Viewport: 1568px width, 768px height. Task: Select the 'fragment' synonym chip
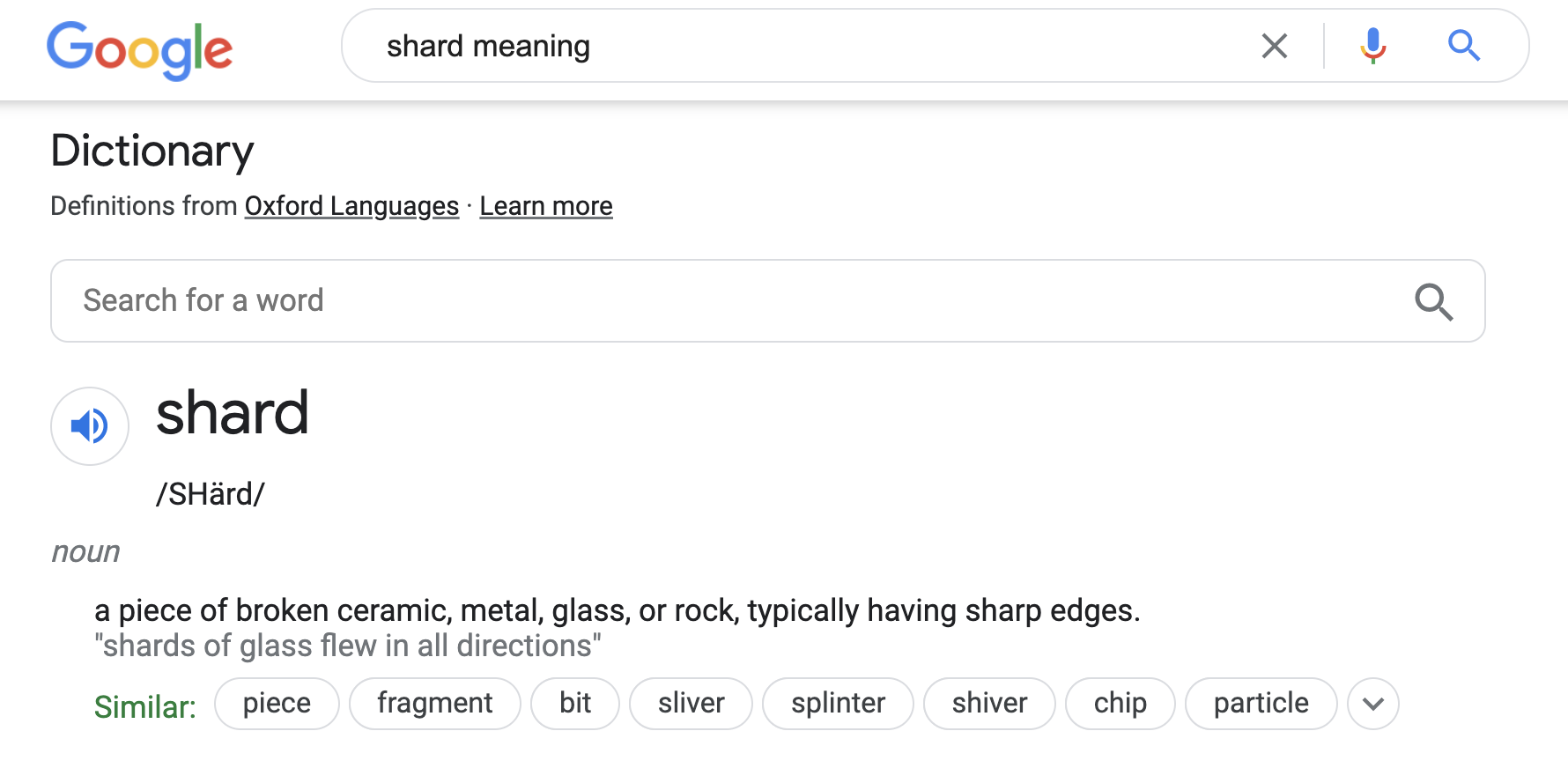point(434,704)
